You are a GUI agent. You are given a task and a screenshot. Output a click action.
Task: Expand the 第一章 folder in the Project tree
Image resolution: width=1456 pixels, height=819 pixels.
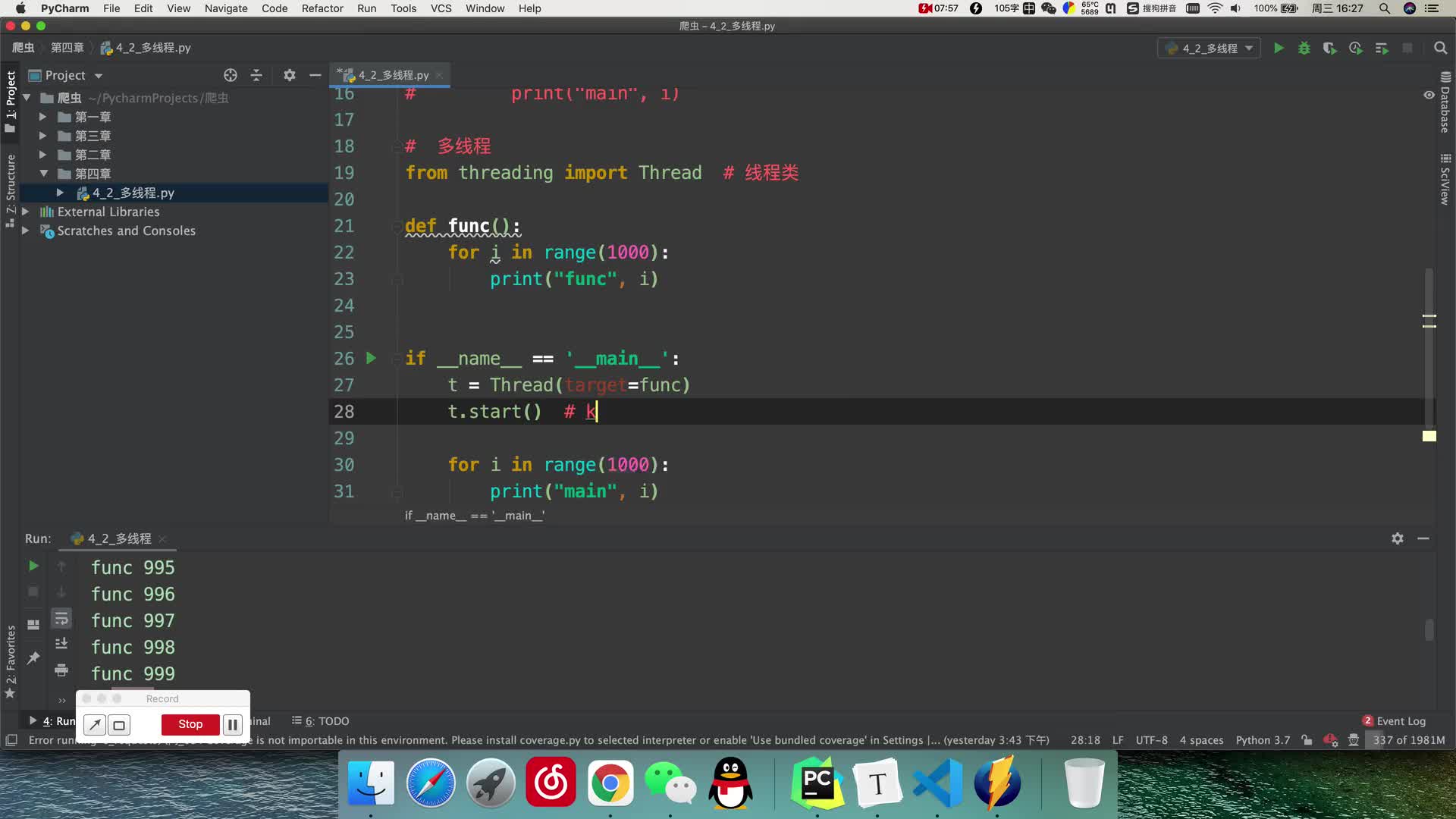[x=42, y=117]
